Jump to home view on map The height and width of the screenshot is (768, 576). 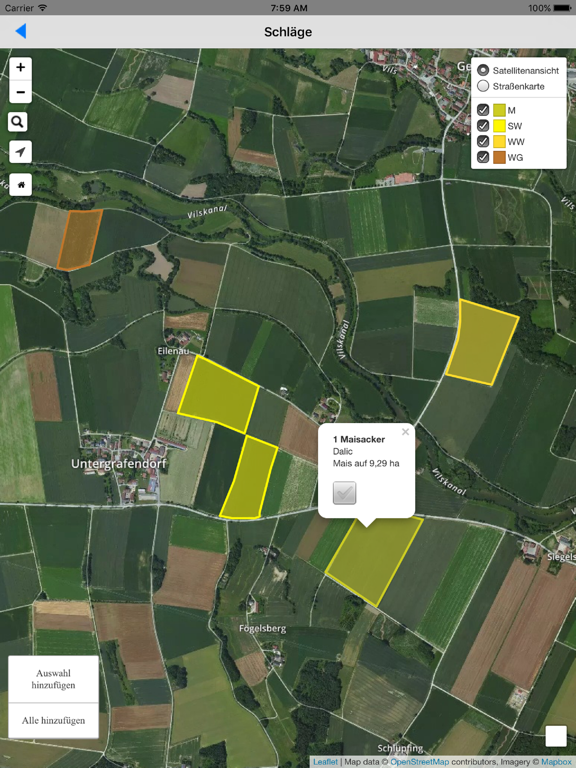pos(21,185)
